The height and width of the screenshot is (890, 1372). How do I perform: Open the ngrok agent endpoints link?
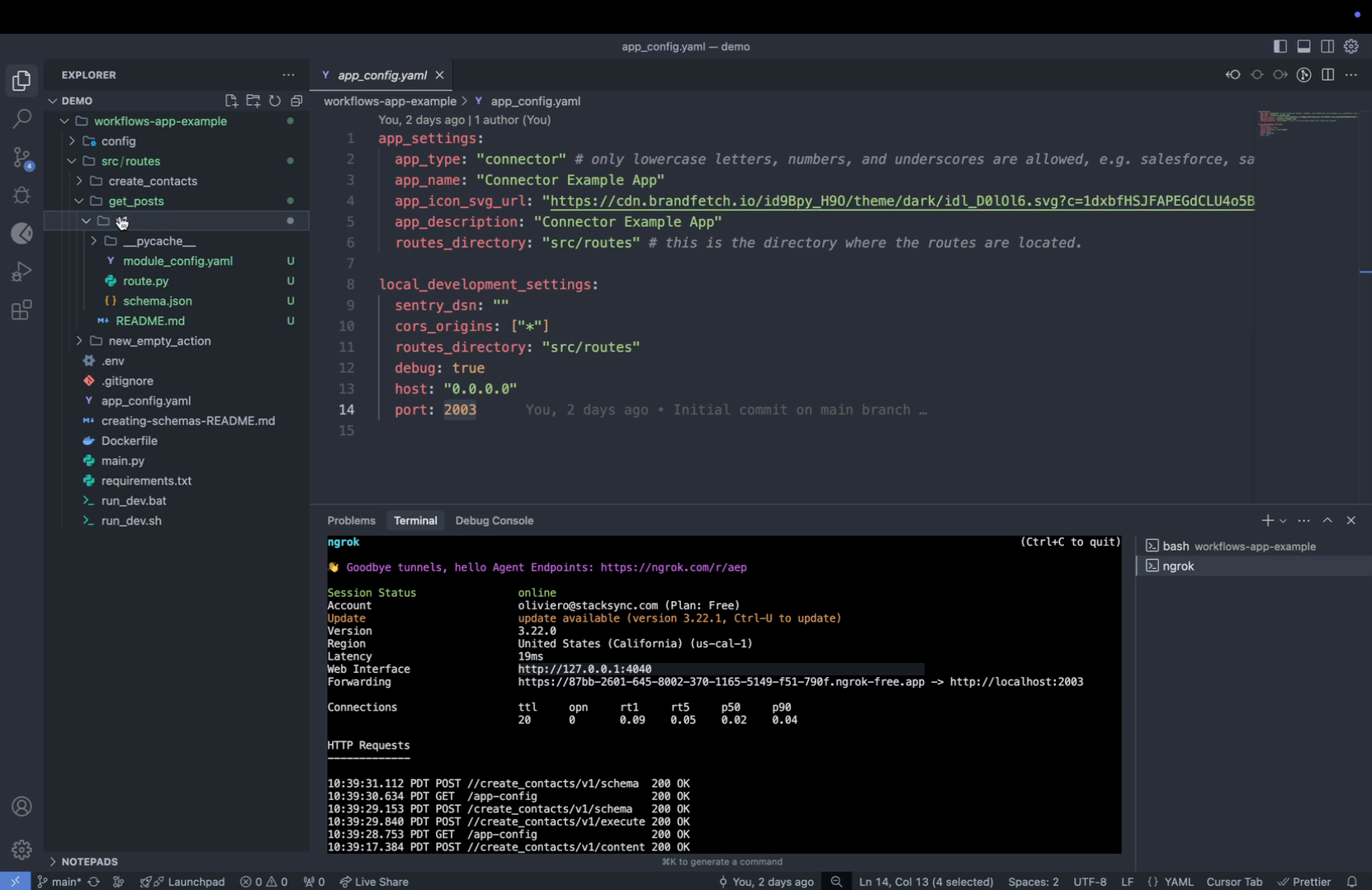[673, 568]
